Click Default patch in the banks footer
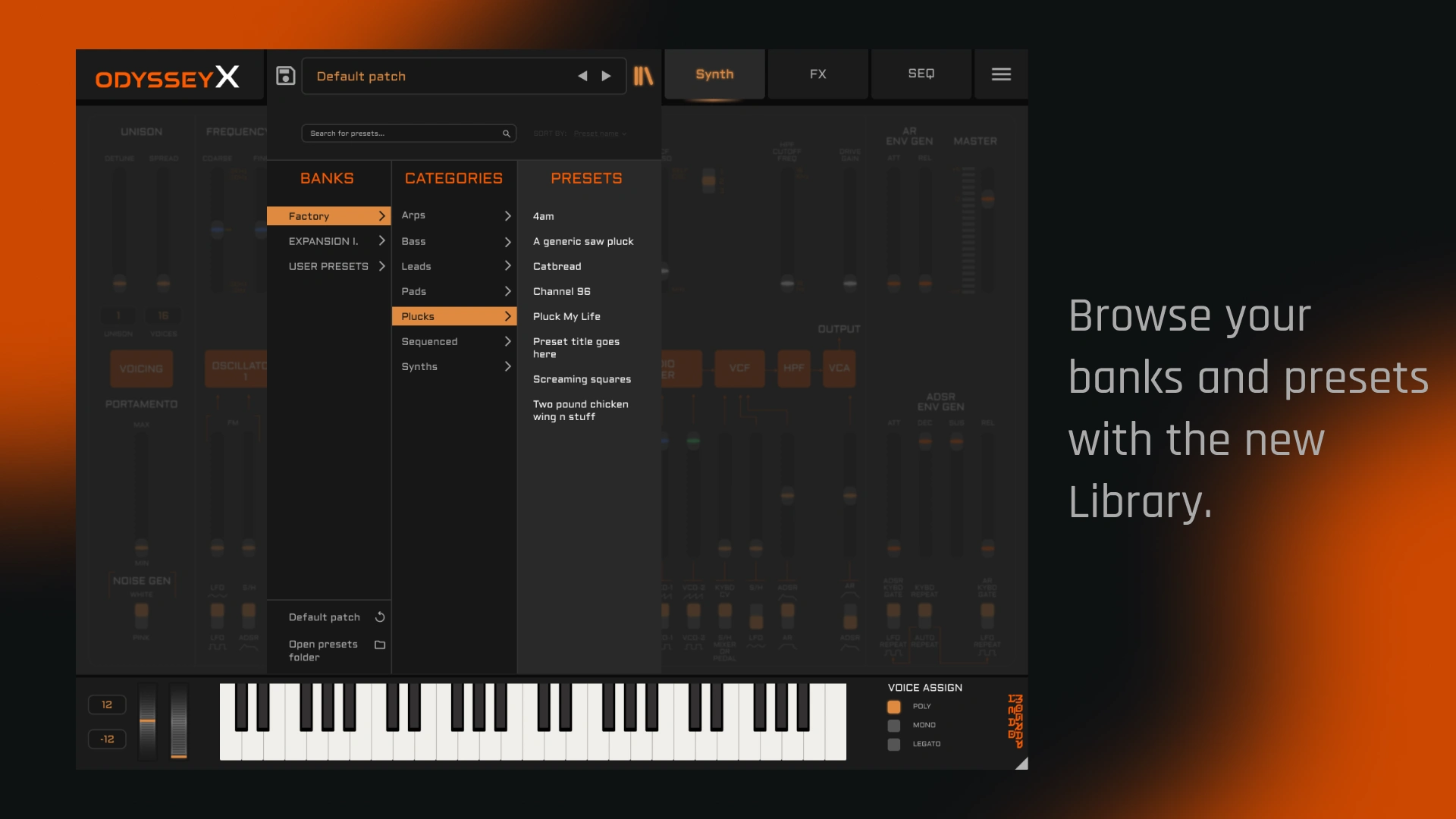 (x=324, y=617)
